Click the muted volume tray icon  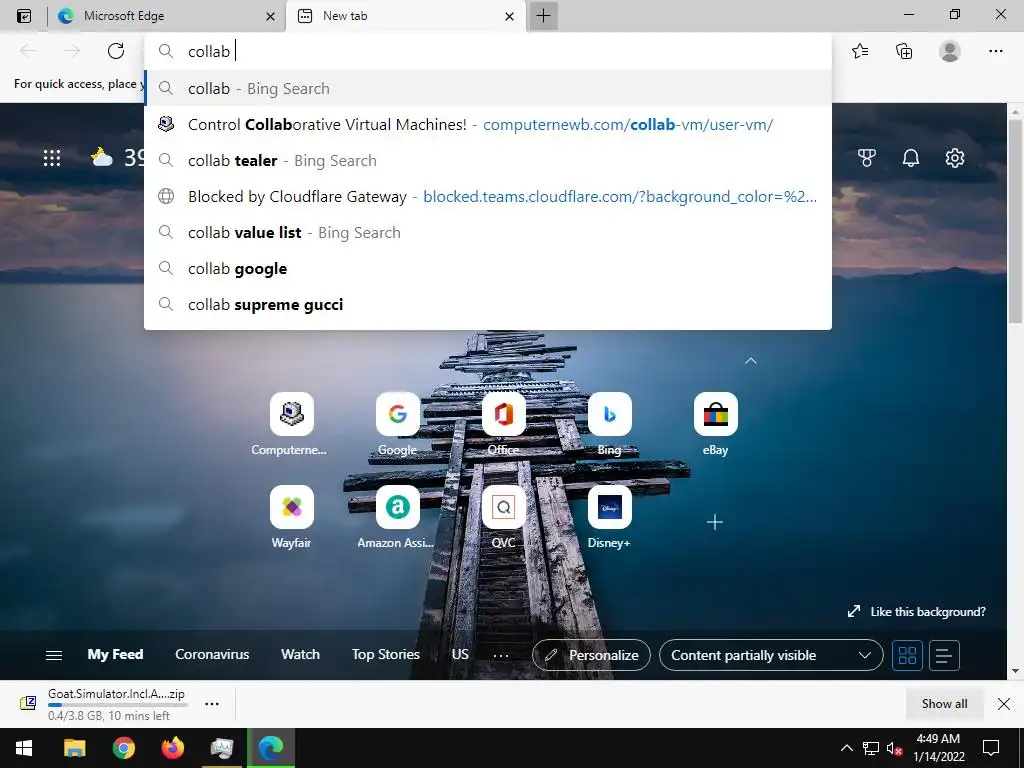point(894,748)
